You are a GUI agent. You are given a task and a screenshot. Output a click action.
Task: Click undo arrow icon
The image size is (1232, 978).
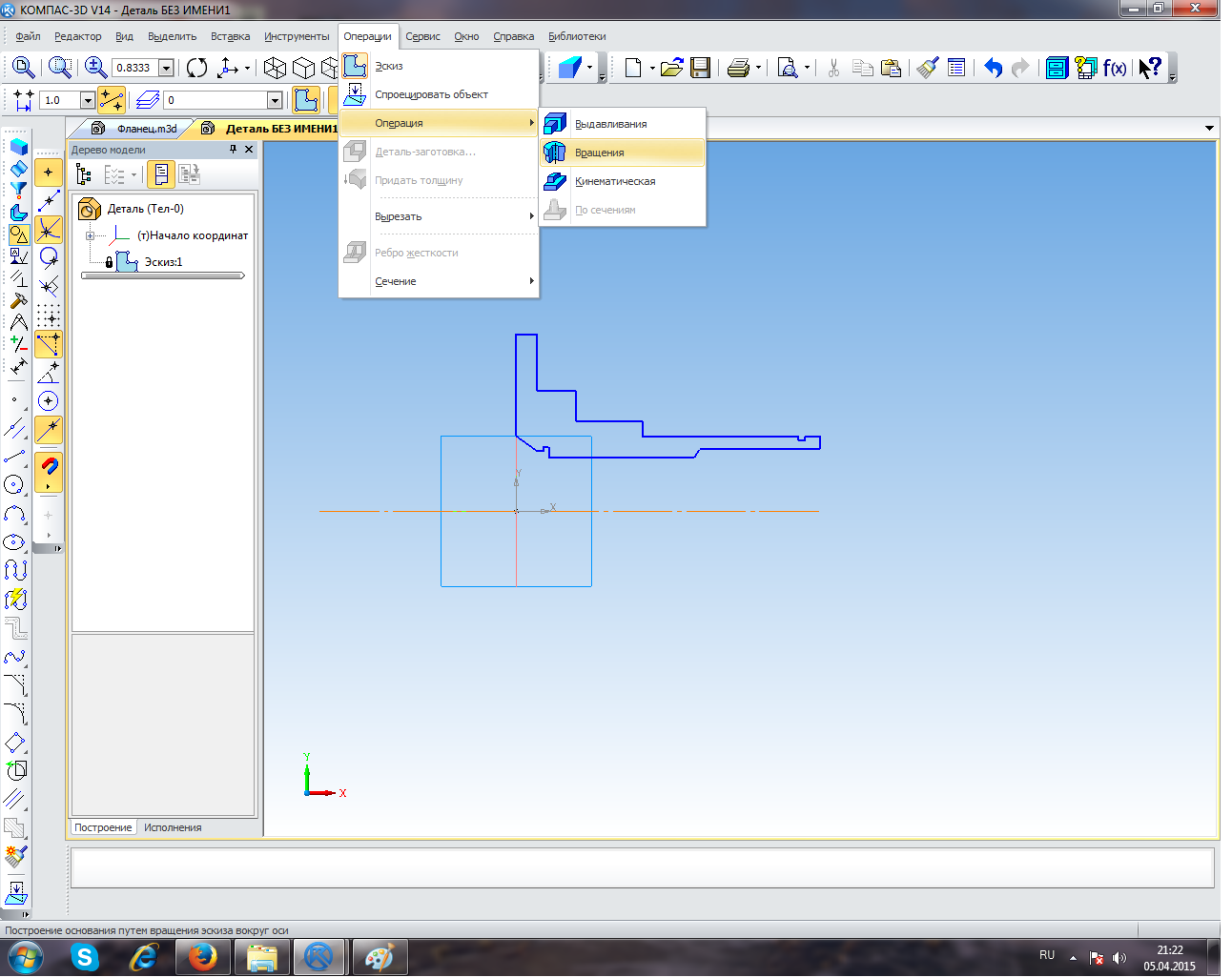(993, 68)
